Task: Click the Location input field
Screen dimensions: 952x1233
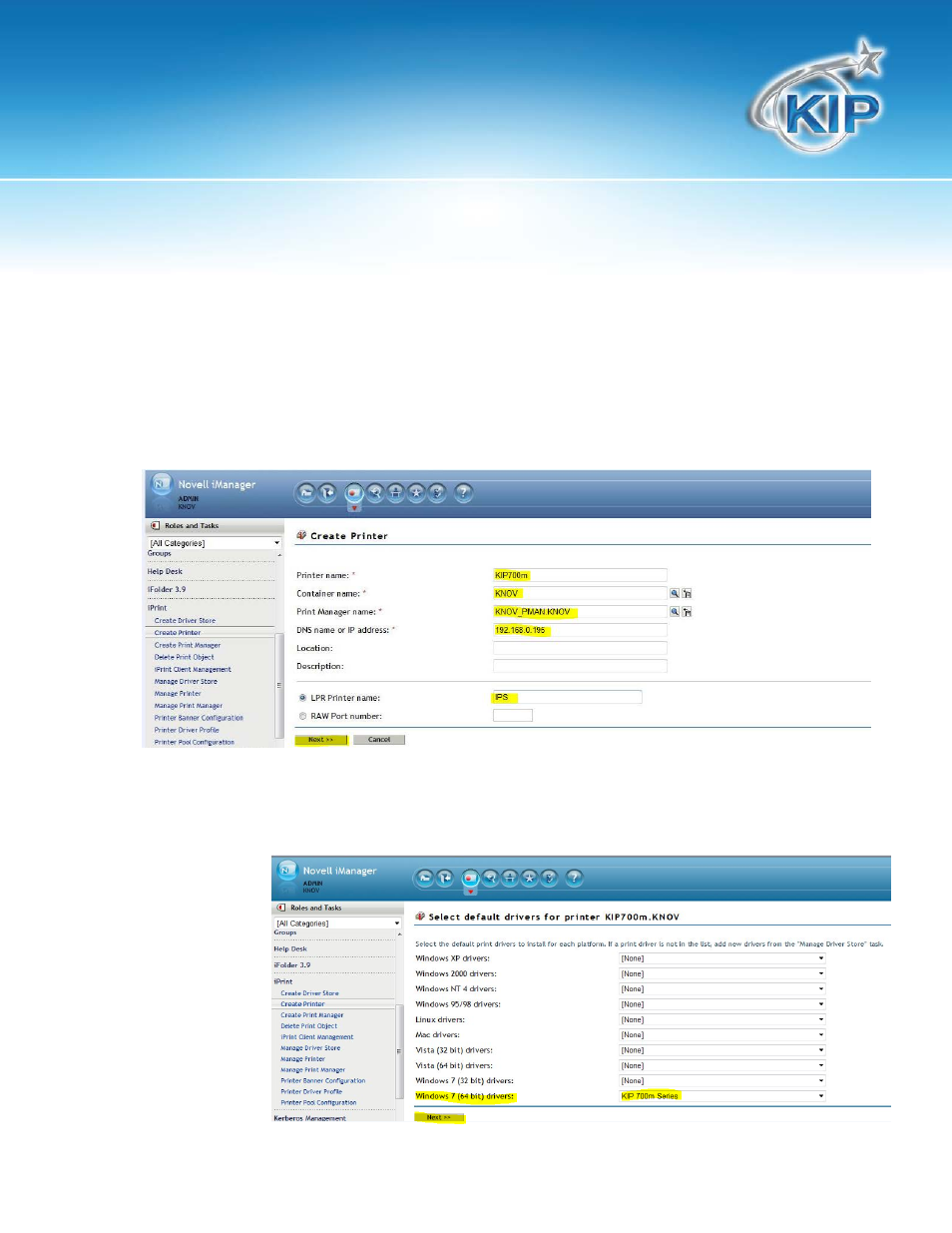Action: point(580,648)
